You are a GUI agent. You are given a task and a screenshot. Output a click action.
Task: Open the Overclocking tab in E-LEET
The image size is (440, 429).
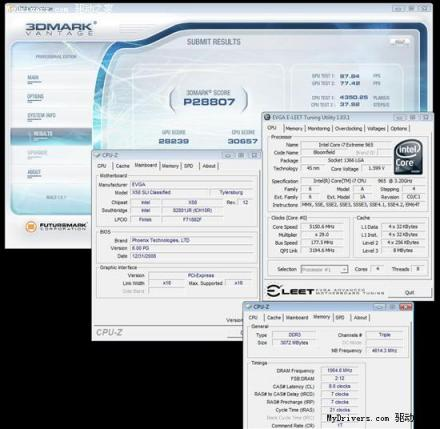click(x=348, y=129)
